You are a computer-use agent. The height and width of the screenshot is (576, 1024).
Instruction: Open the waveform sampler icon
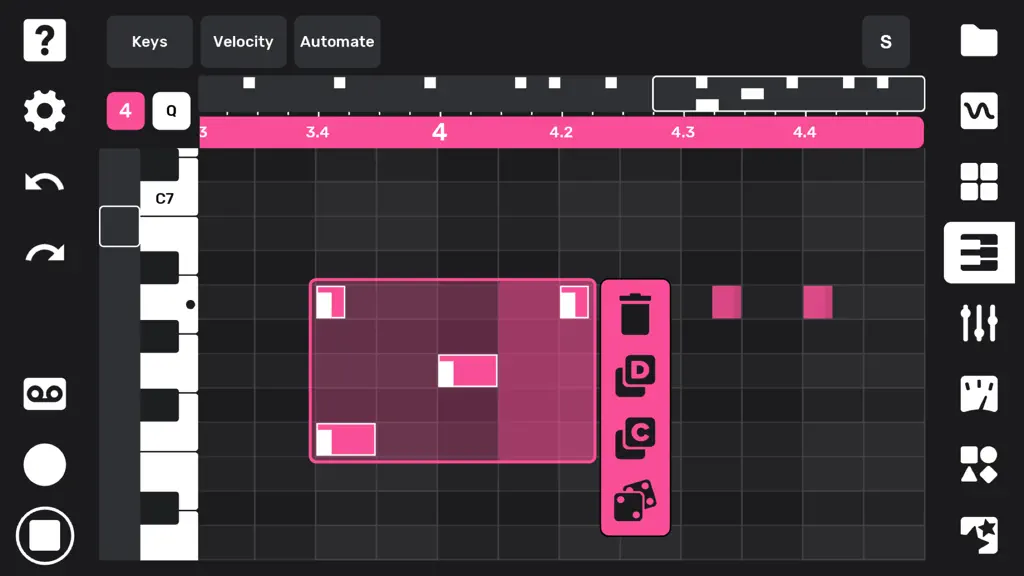point(979,111)
